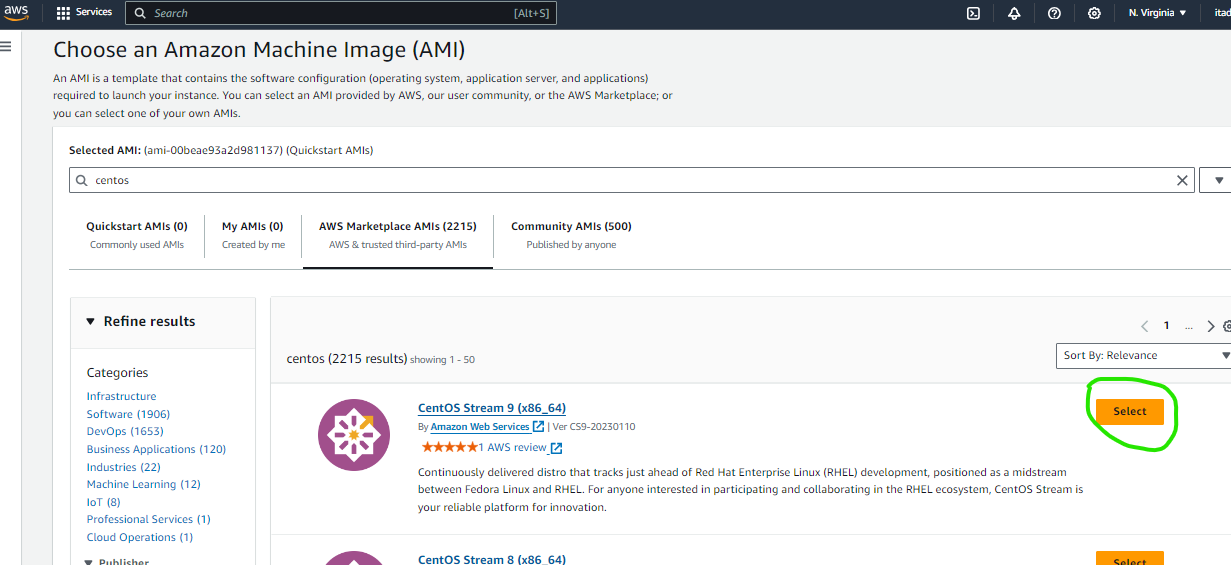This screenshot has height=565, width=1231.
Task: Open the CentOS Stream 9 (x86_64) title link
Action: click(x=492, y=408)
